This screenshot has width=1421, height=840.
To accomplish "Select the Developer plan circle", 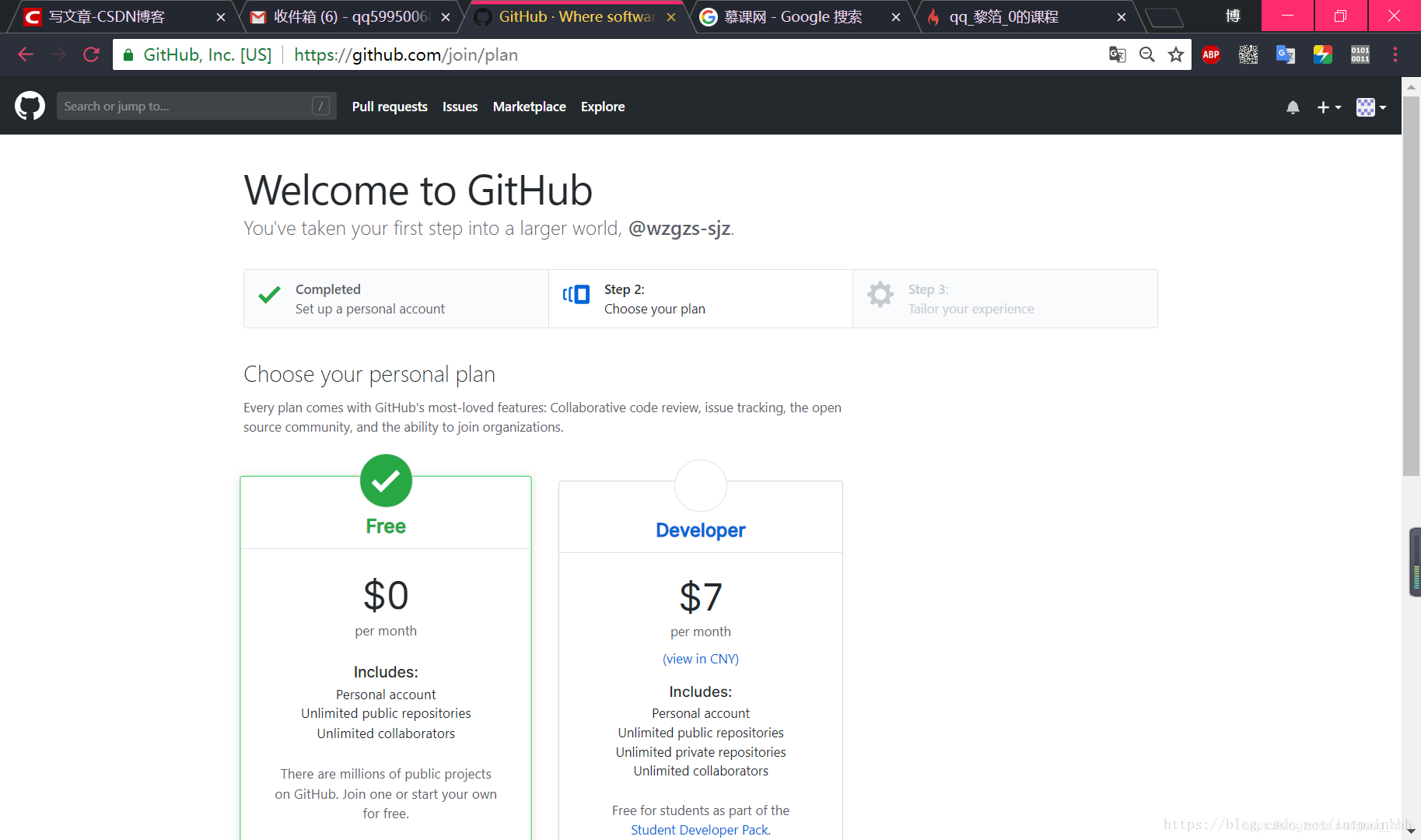I will tap(701, 485).
